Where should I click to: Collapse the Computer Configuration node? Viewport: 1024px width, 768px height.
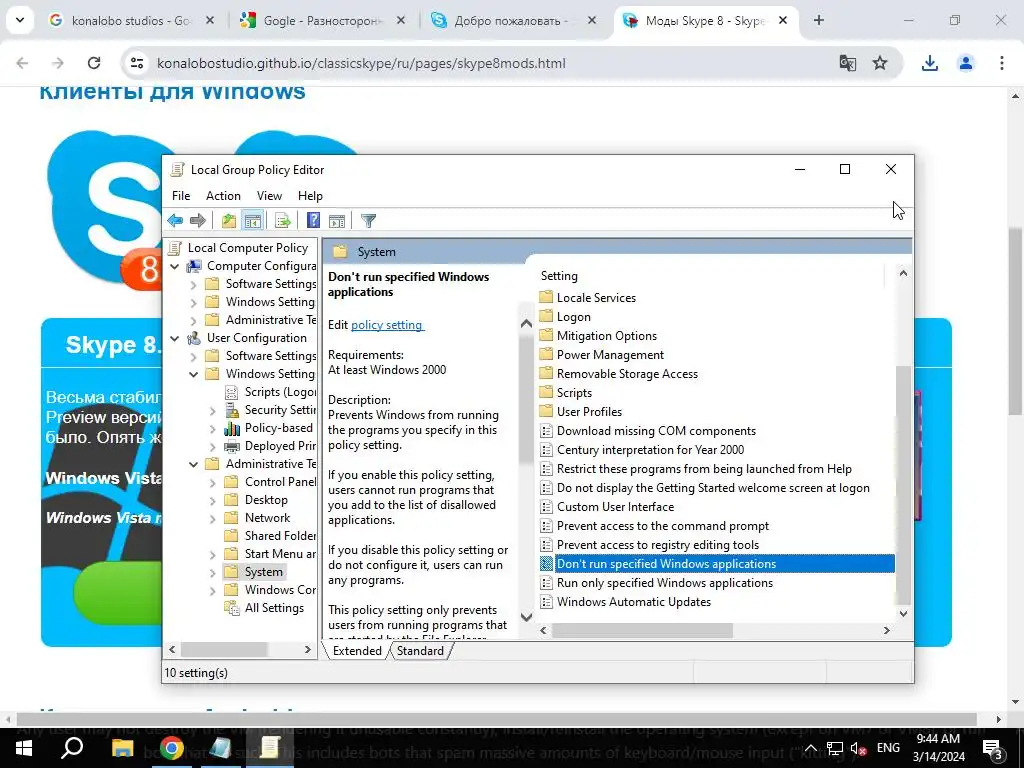click(174, 266)
